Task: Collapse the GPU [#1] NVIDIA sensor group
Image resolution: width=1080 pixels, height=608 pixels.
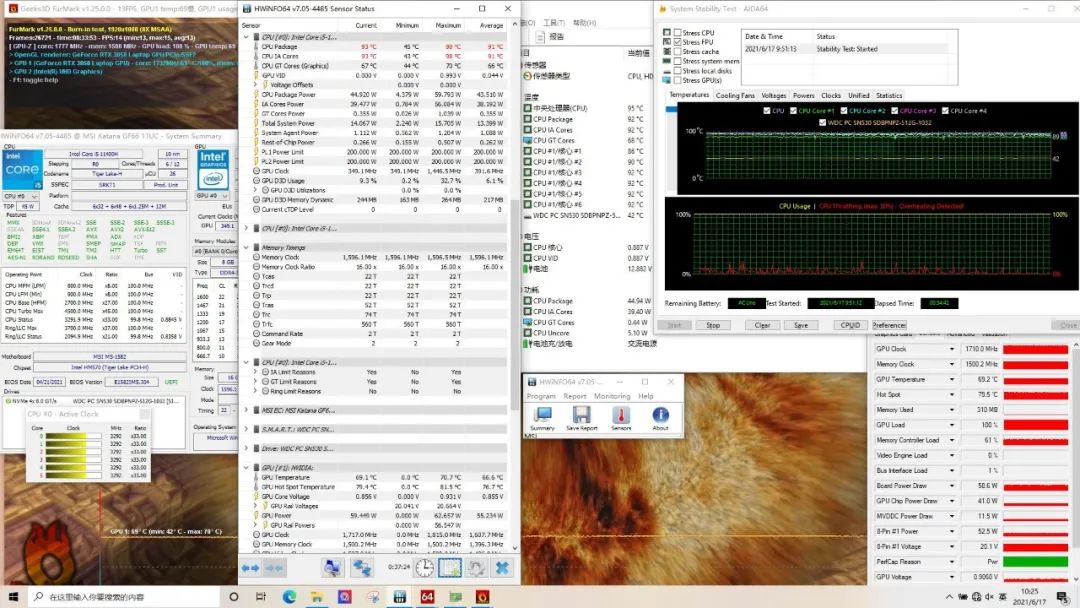Action: (247, 467)
